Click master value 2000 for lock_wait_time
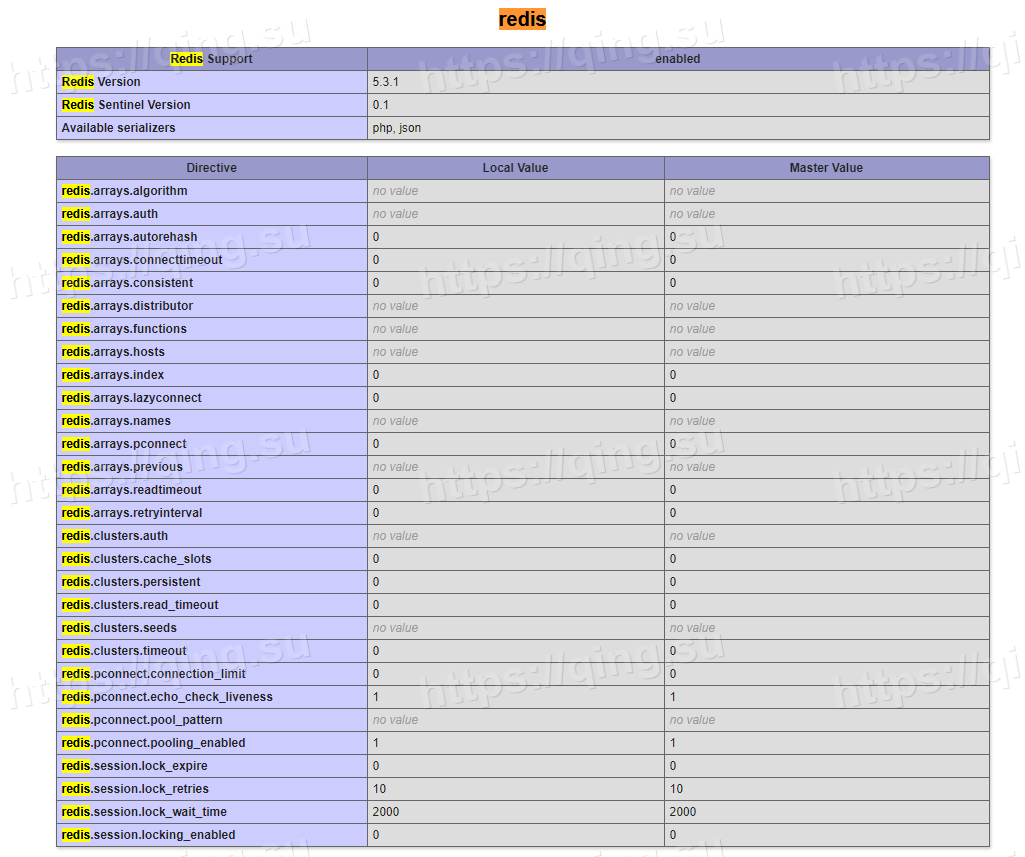Image resolution: width=1025 pixels, height=857 pixels. 682,812
